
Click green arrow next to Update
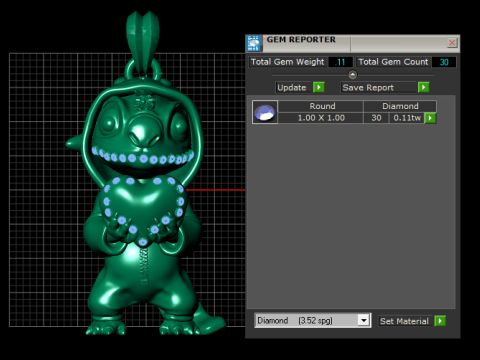point(319,87)
